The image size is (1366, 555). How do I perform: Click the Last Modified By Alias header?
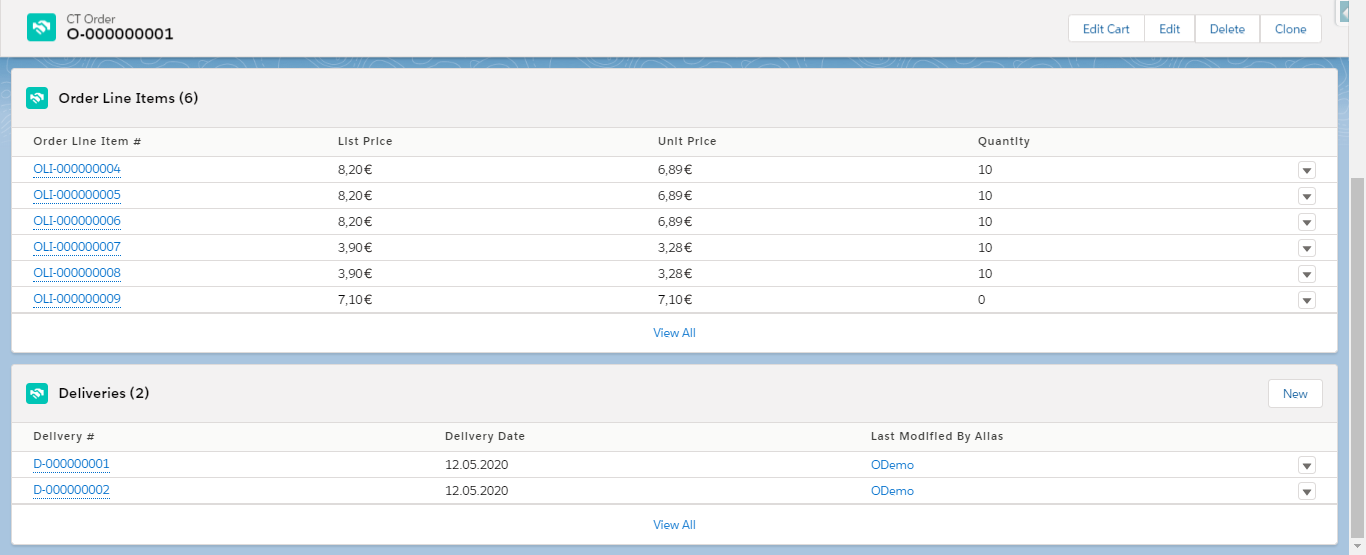pos(937,436)
